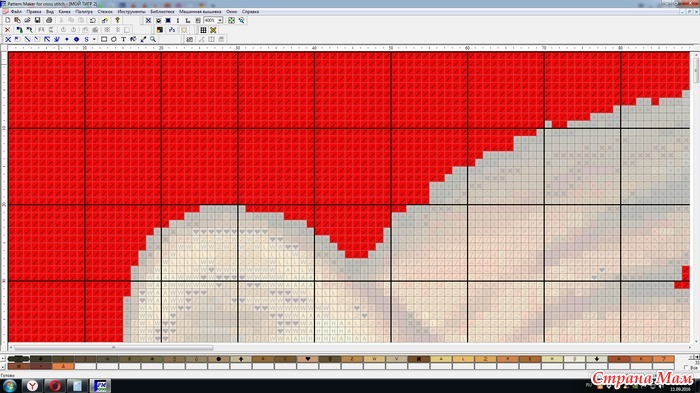
Task: Click the Undo arrow icon
Action: [92, 20]
